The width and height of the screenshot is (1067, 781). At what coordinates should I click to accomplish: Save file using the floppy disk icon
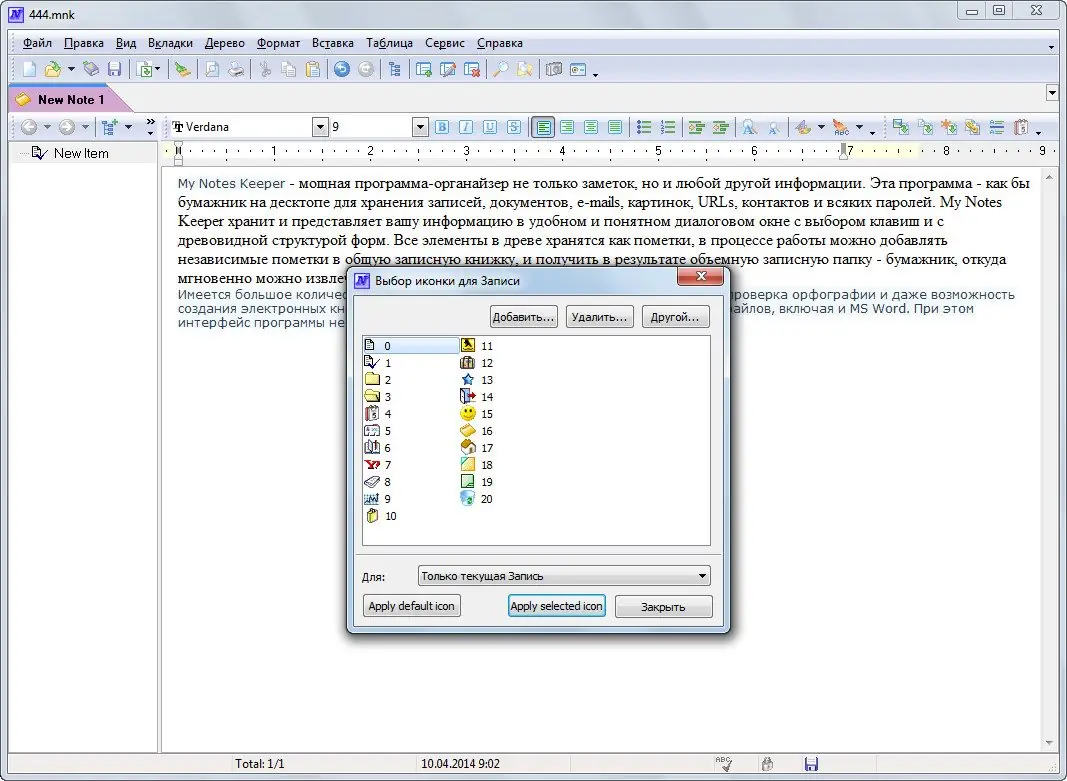[114, 69]
